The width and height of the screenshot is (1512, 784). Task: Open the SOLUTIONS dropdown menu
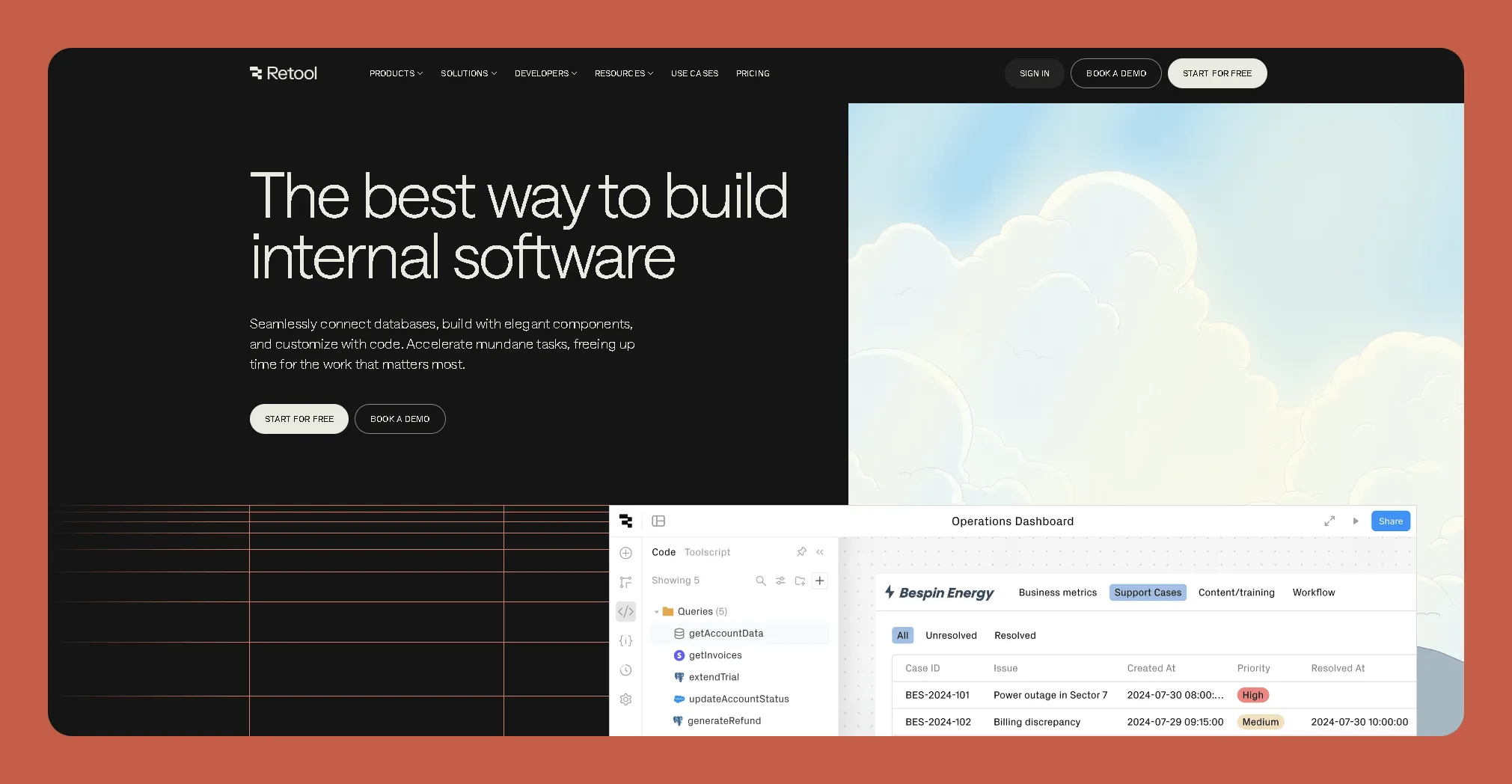pyautogui.click(x=468, y=73)
